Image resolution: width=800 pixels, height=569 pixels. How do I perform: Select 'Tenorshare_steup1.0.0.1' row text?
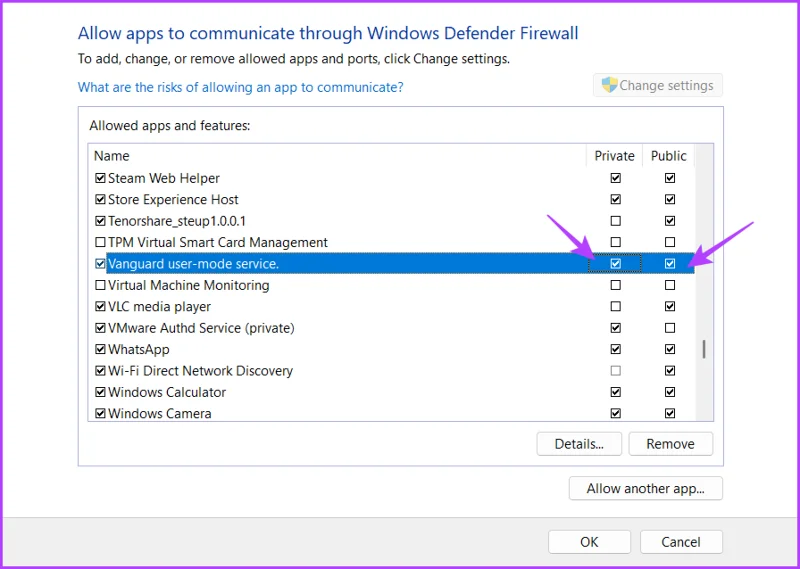tap(177, 221)
